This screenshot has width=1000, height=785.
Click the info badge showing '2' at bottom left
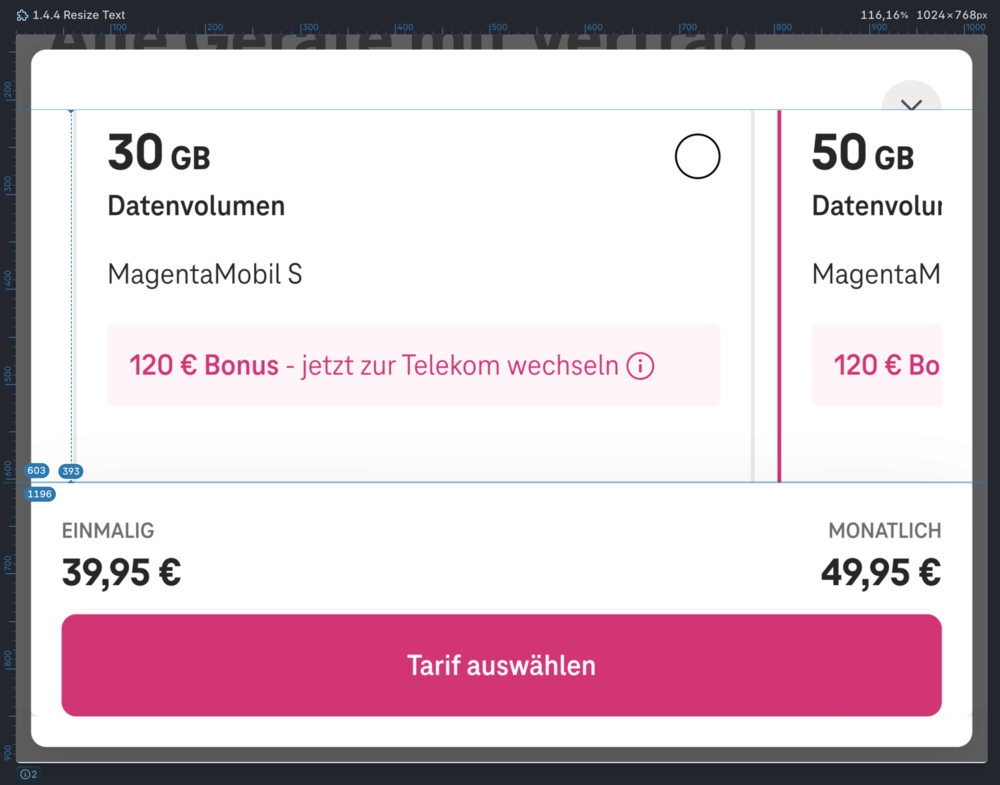(x=29, y=774)
